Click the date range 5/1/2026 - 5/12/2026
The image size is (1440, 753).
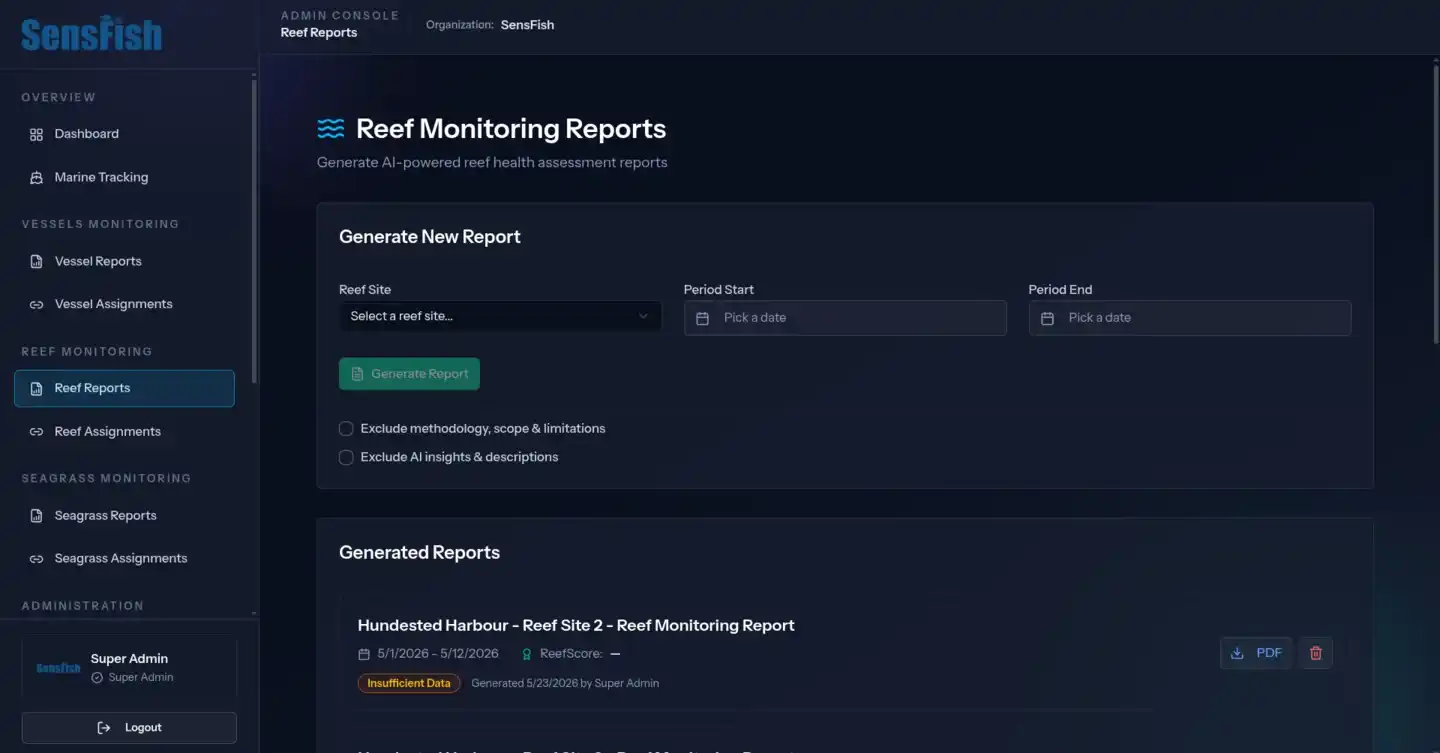click(438, 654)
